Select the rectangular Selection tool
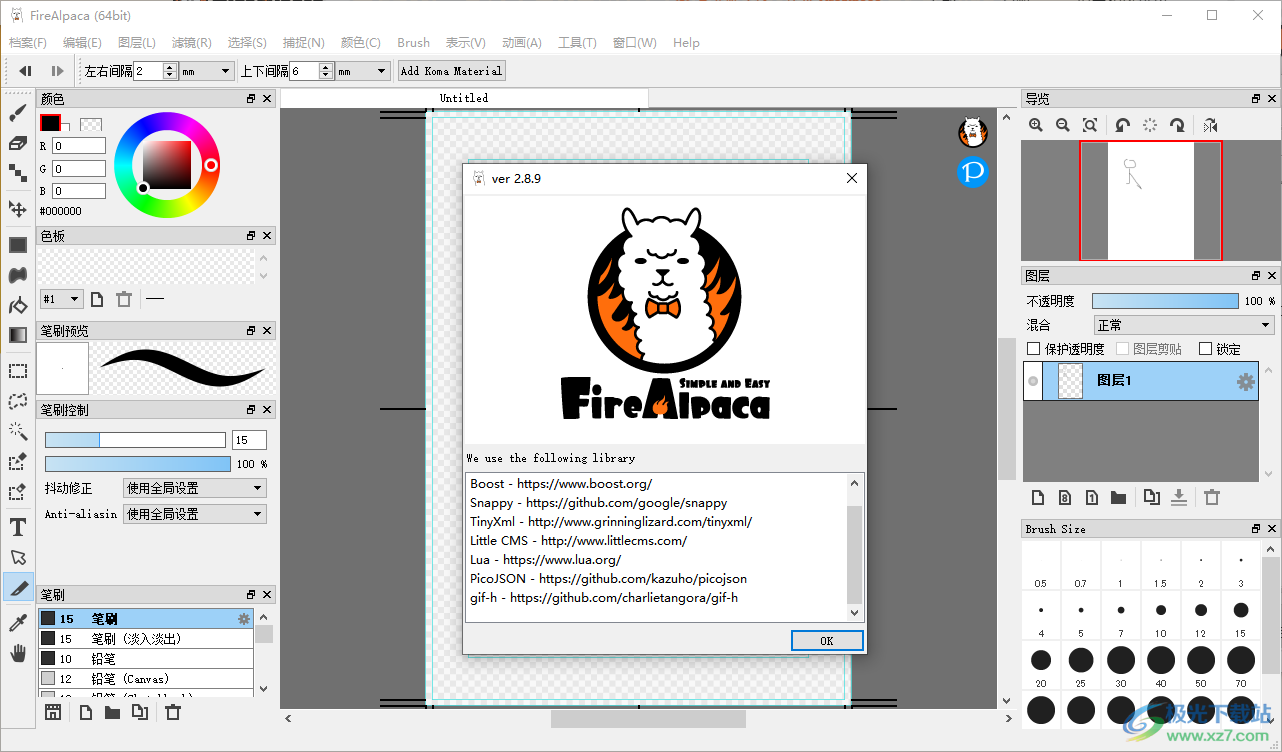This screenshot has height=752, width=1282. click(x=18, y=371)
